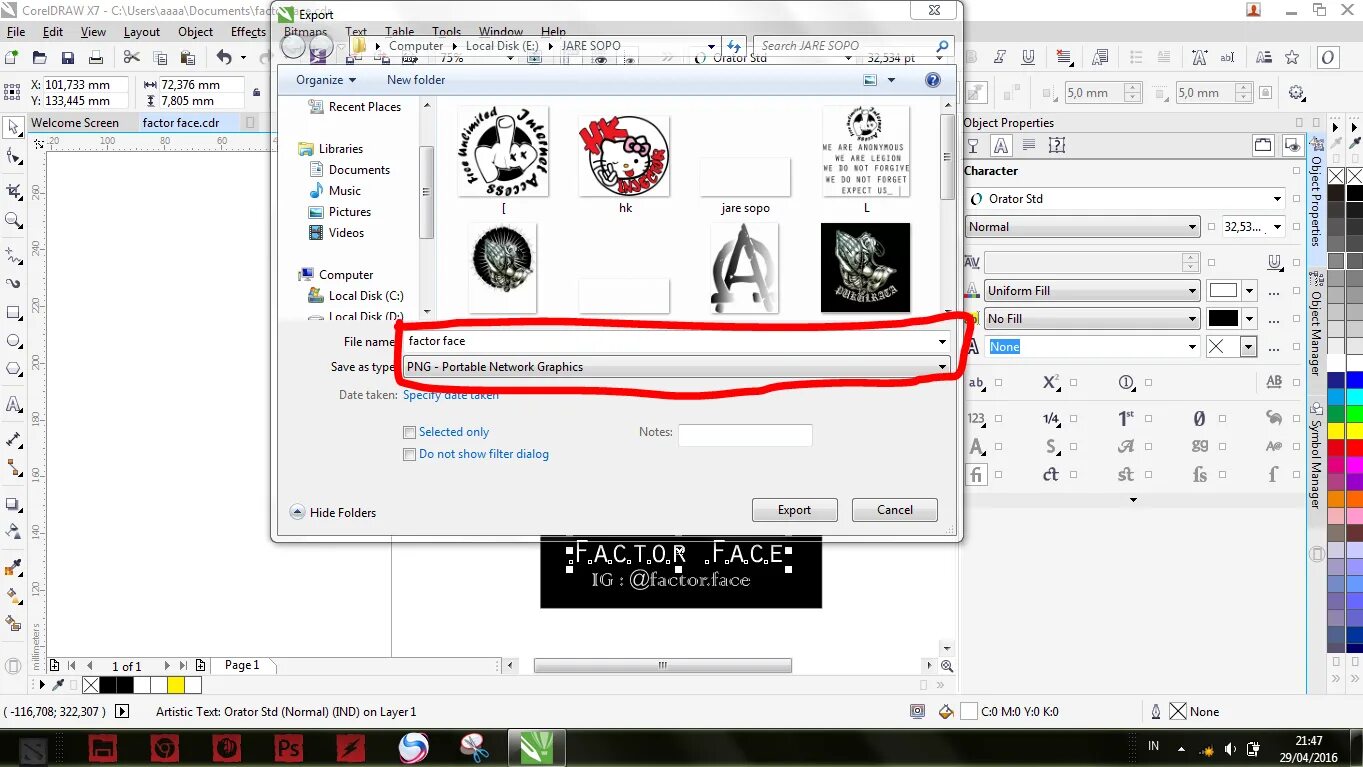Select the Freehand tool in toolbox
The image size is (1363, 767).
(13, 254)
